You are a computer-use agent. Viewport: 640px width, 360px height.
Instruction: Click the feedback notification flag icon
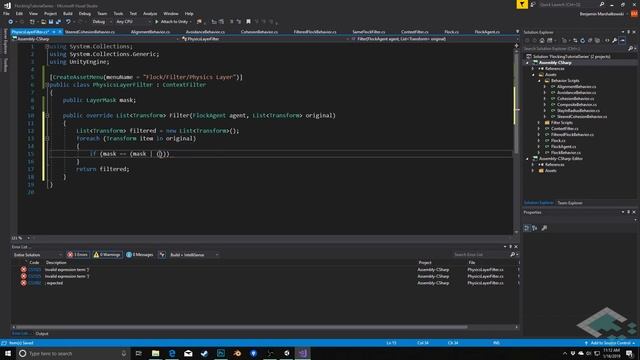[522, 4]
